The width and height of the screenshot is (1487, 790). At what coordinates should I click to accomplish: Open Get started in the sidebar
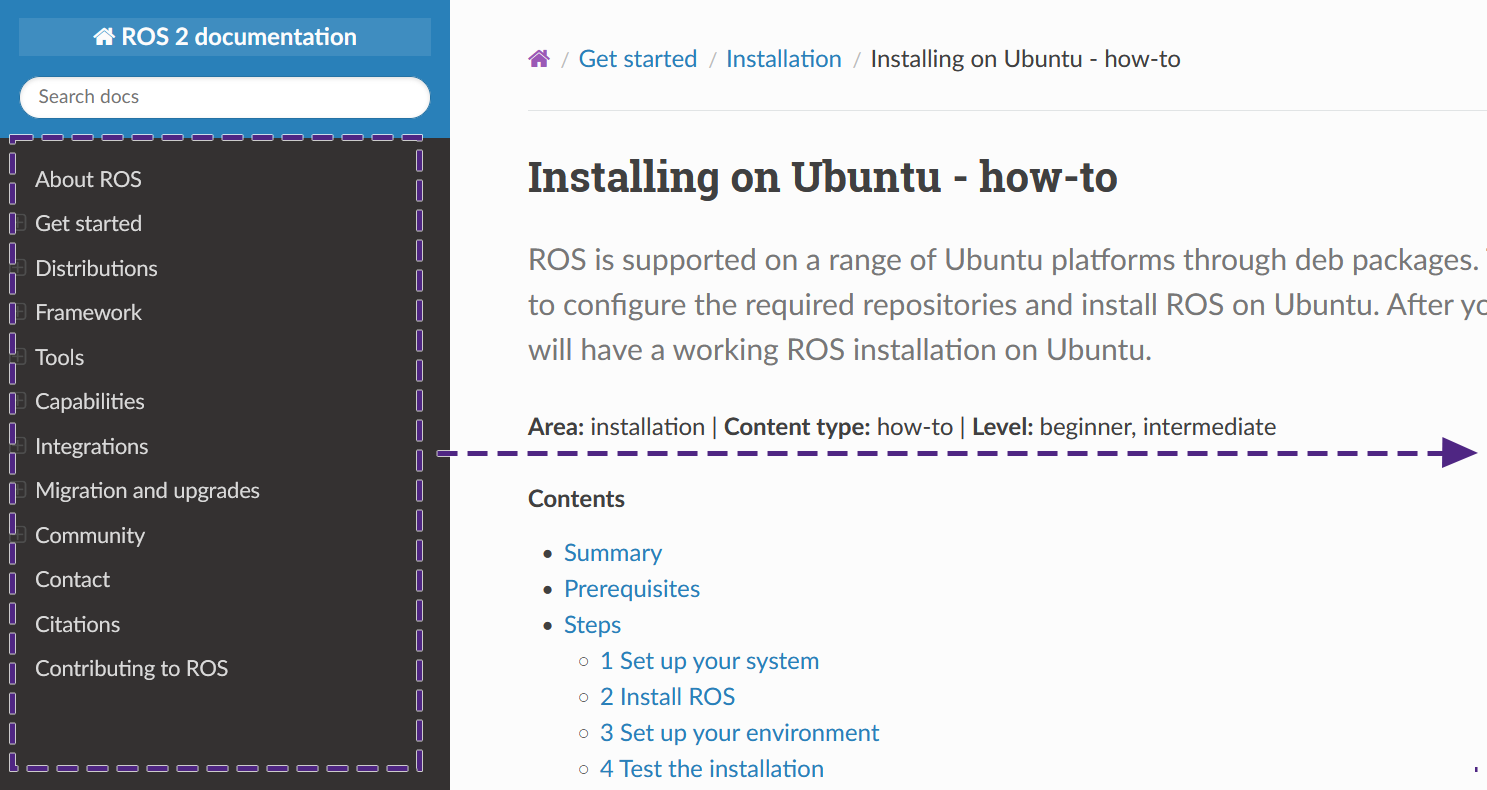pyautogui.click(x=88, y=224)
